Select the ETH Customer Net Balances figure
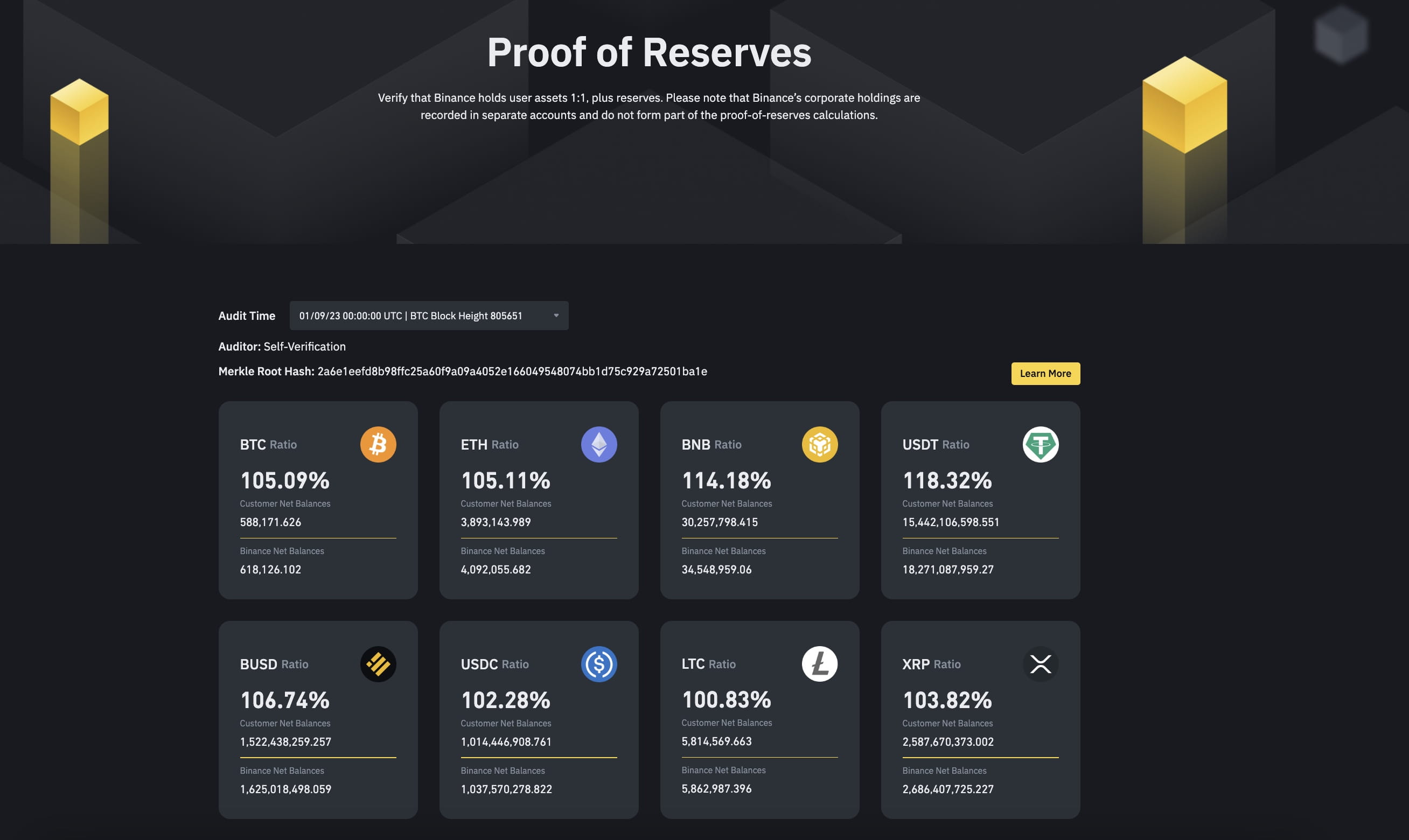 pos(496,522)
